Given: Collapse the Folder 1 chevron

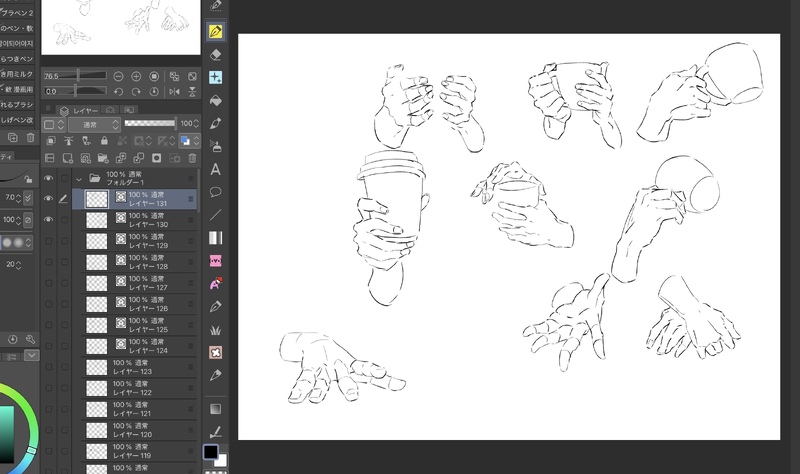Looking at the screenshot, I should [79, 179].
